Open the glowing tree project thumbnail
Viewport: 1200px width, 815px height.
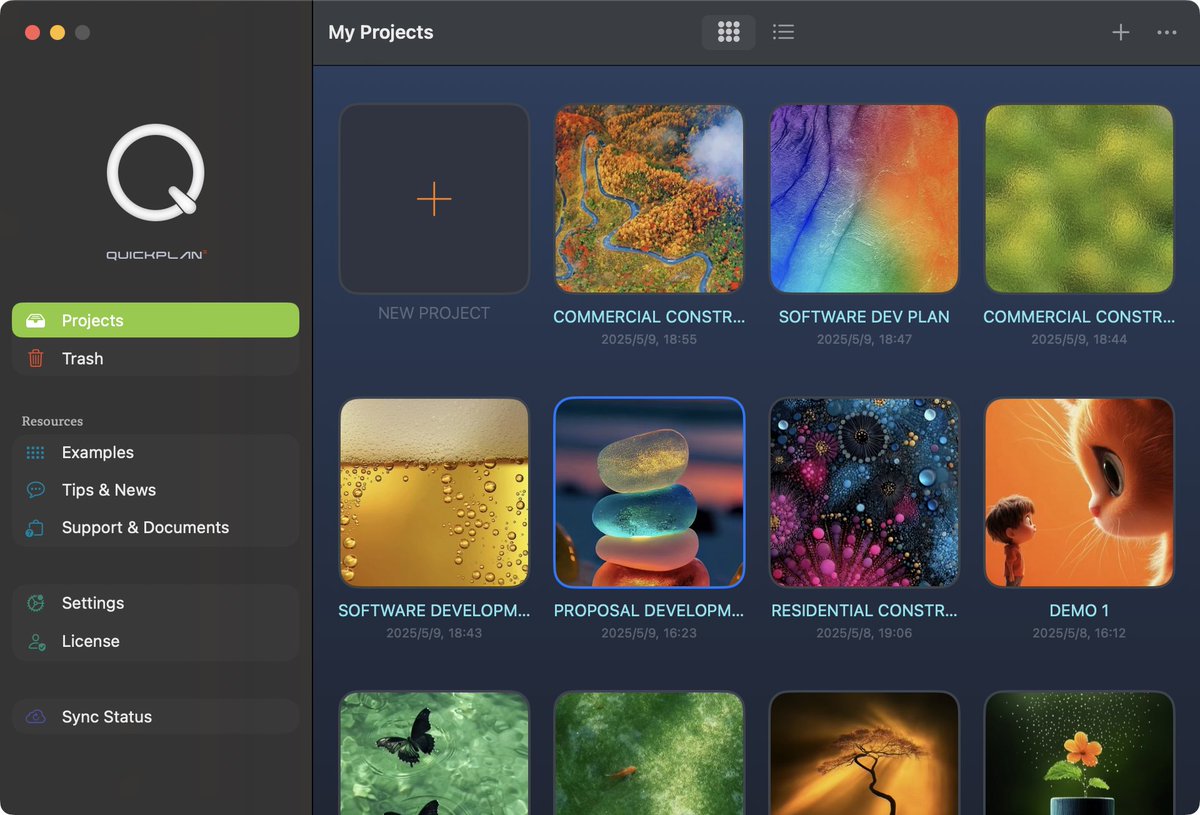[864, 753]
